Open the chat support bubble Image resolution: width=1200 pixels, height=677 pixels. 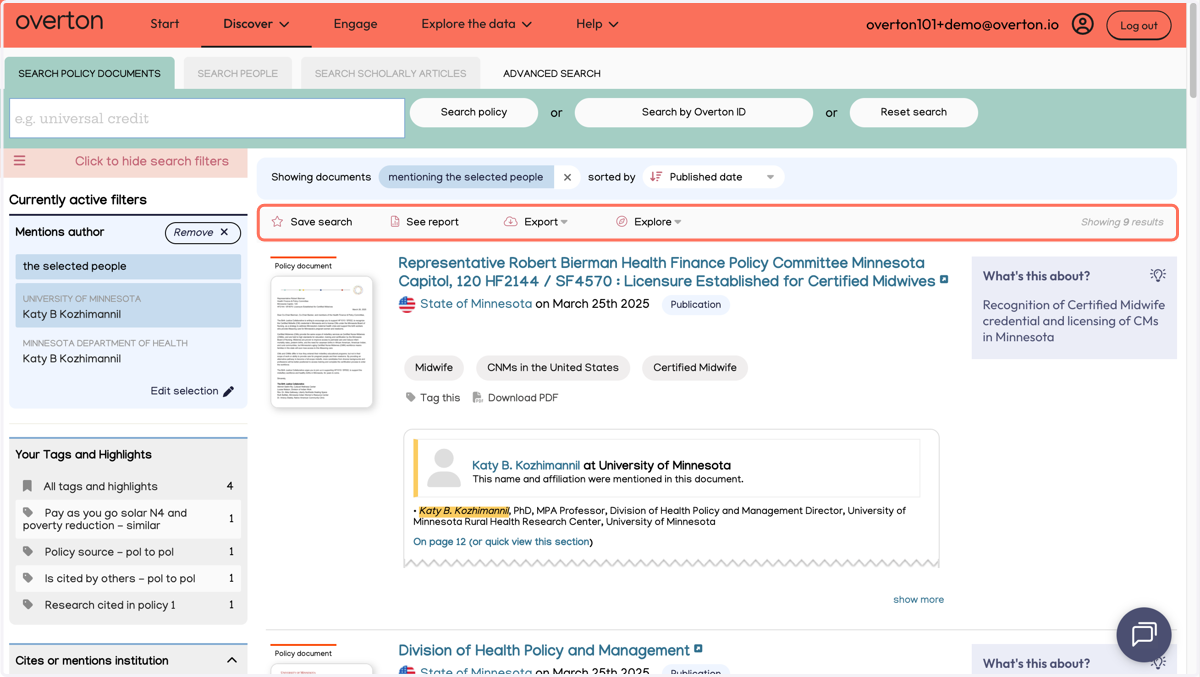(x=1144, y=634)
